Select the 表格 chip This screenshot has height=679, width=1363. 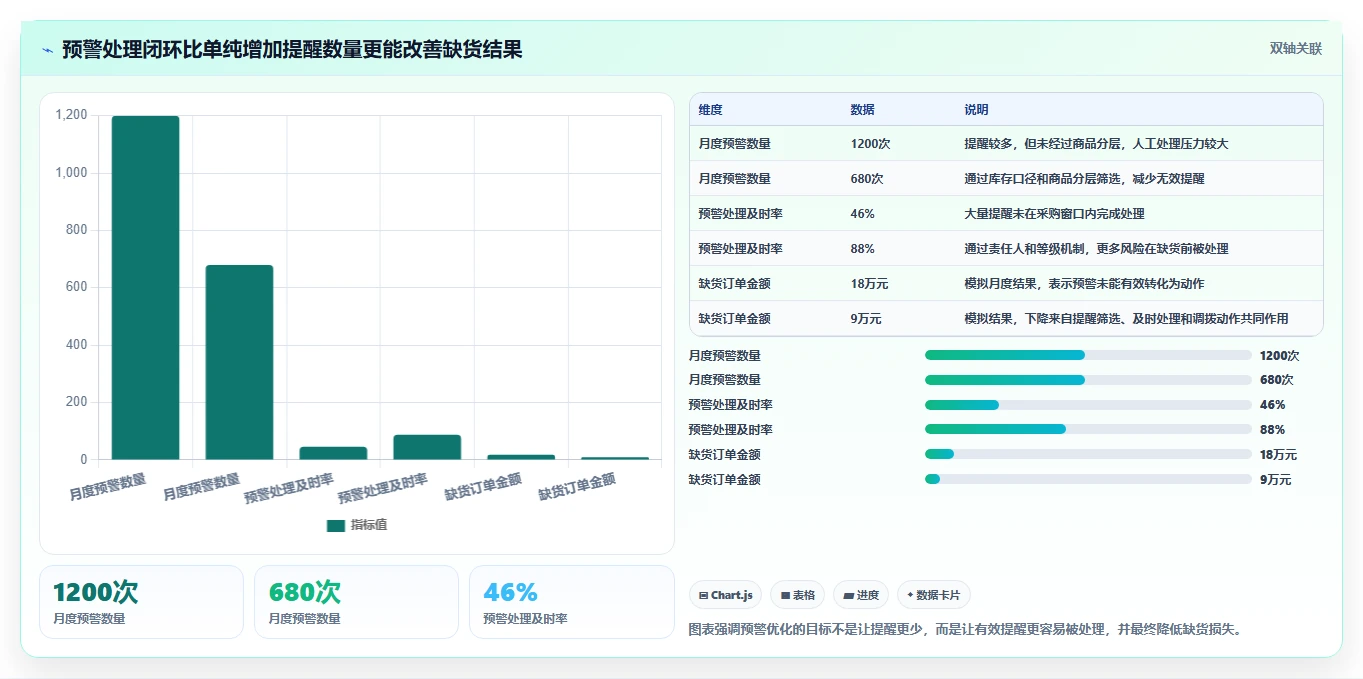point(797,595)
